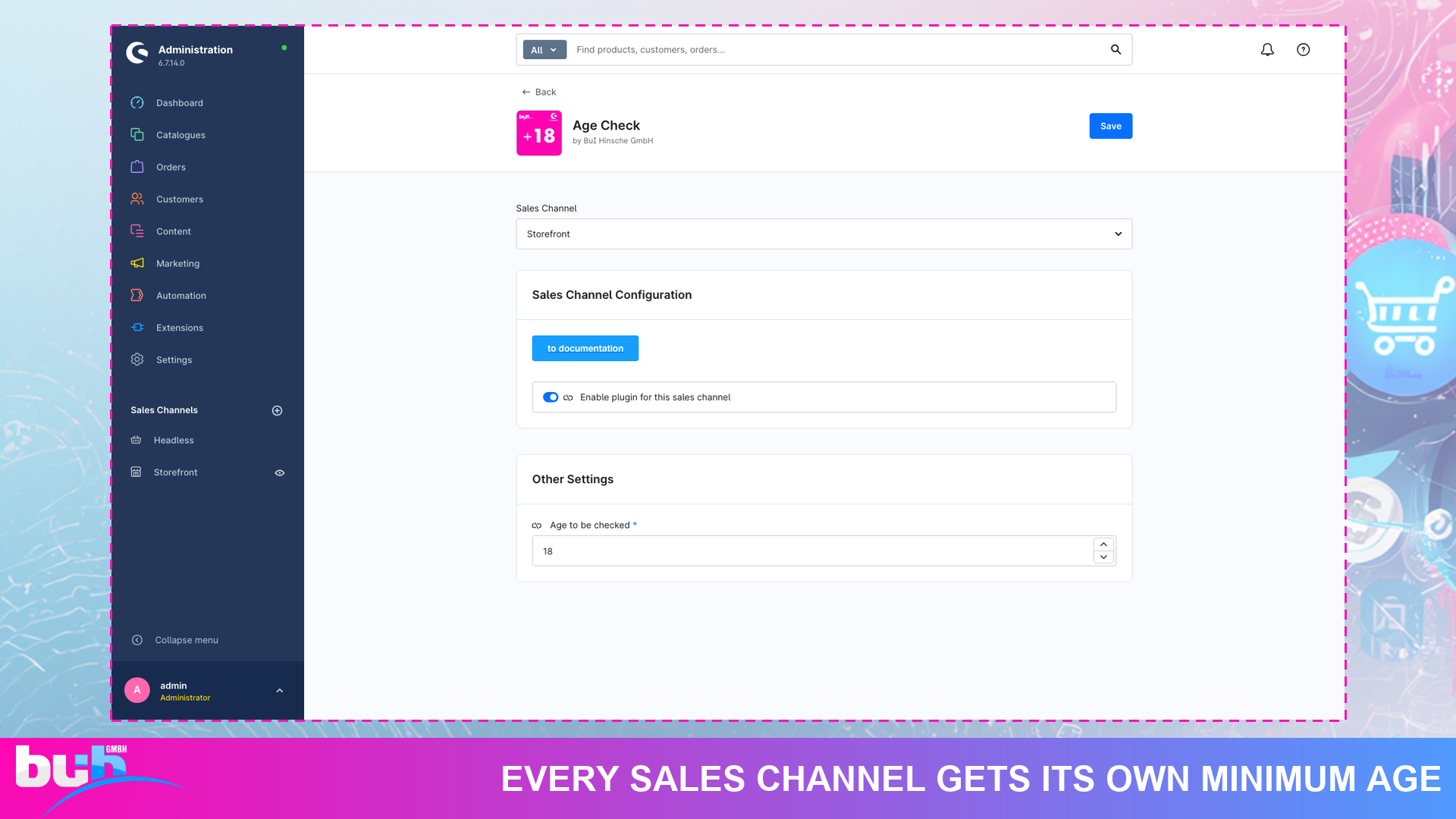Add a new sales channel plus icon
The height and width of the screenshot is (819, 1456).
pos(277,410)
